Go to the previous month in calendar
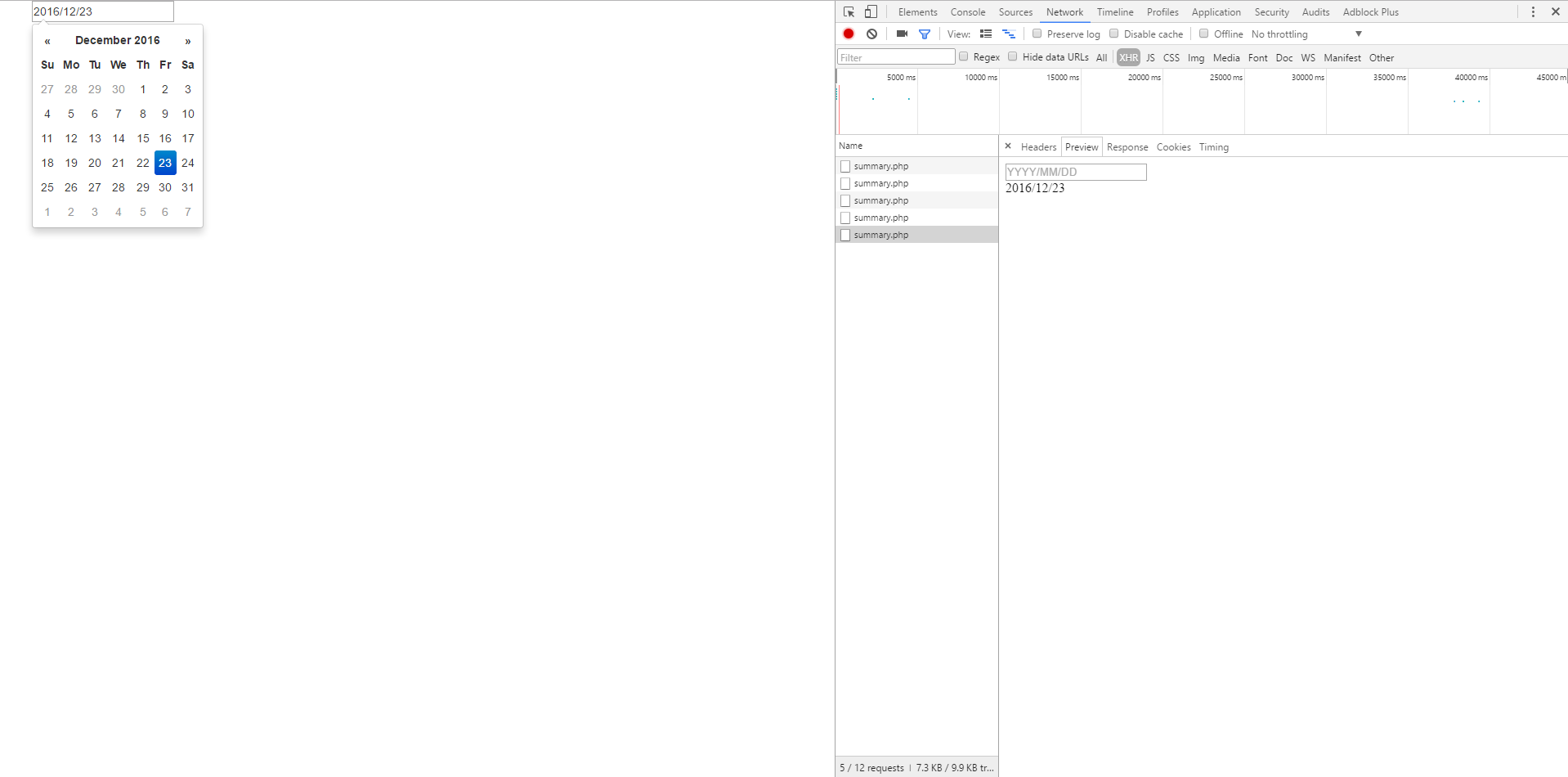The width and height of the screenshot is (1568, 777). [47, 41]
